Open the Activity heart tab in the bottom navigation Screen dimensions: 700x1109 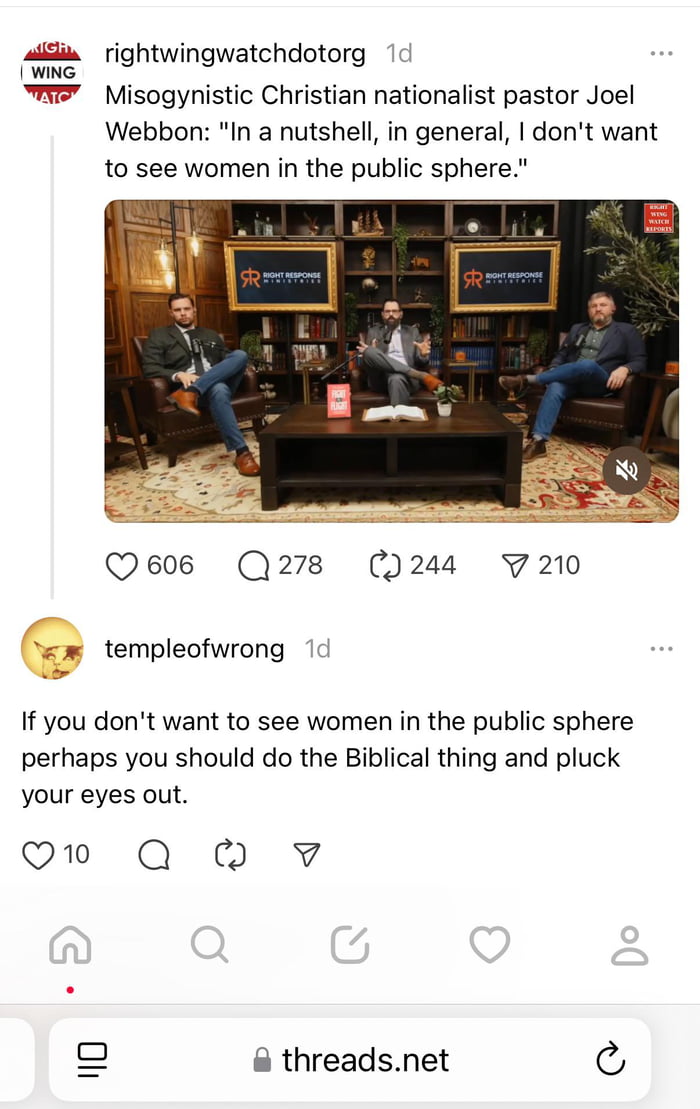490,944
